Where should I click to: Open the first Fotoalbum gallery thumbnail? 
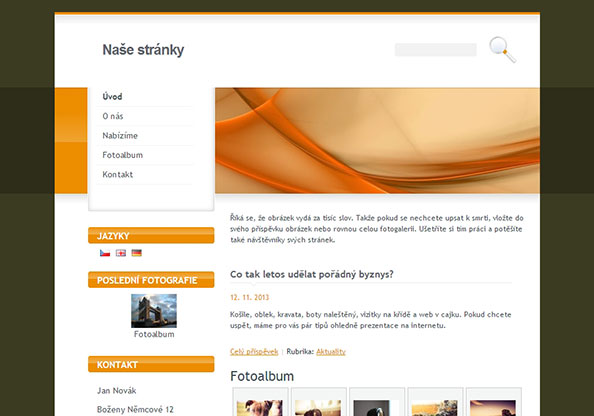260,402
